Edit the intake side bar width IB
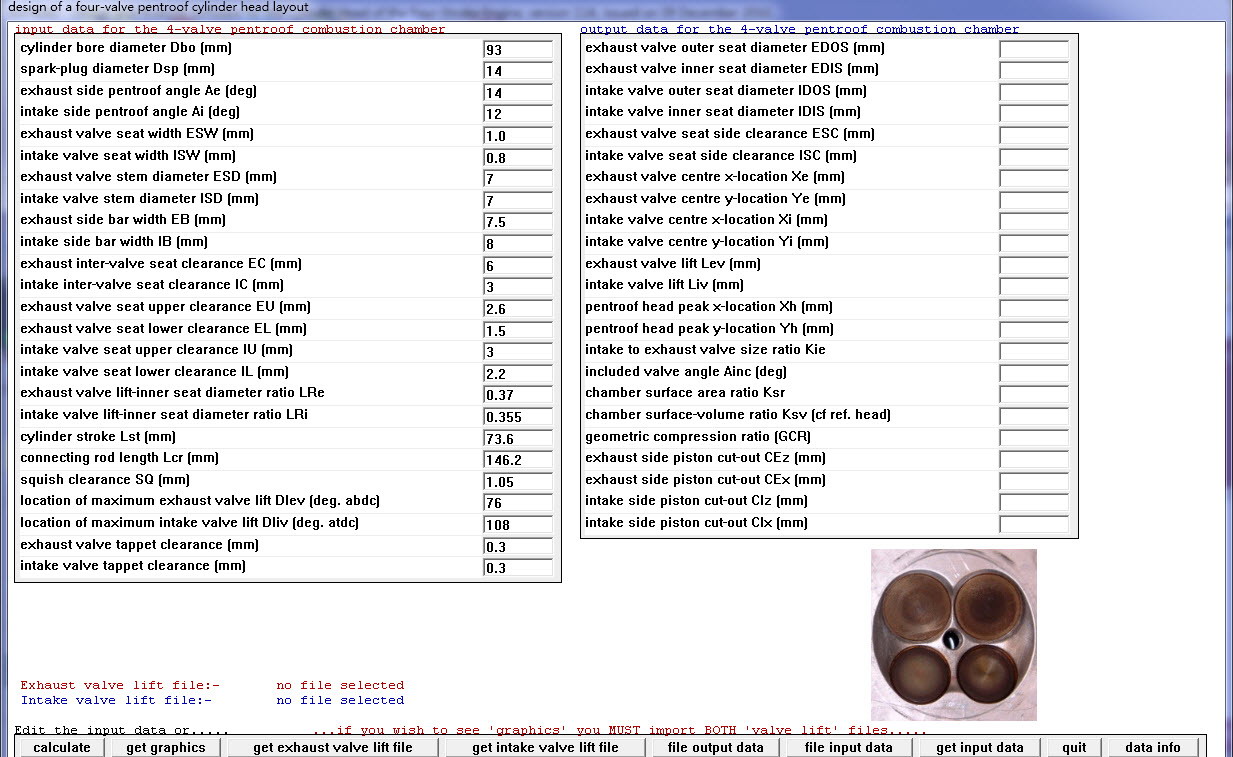The height and width of the screenshot is (757, 1233). (x=518, y=244)
